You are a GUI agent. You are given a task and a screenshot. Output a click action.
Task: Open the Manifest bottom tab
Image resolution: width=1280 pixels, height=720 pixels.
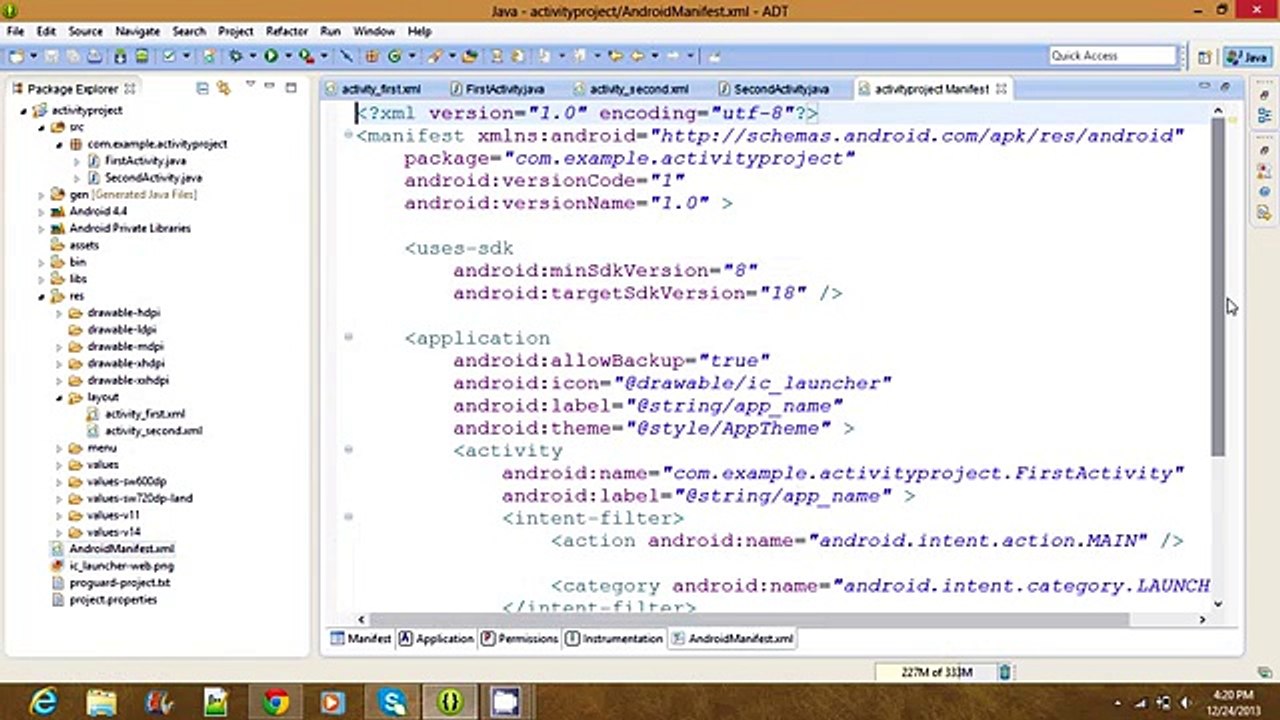pos(361,638)
